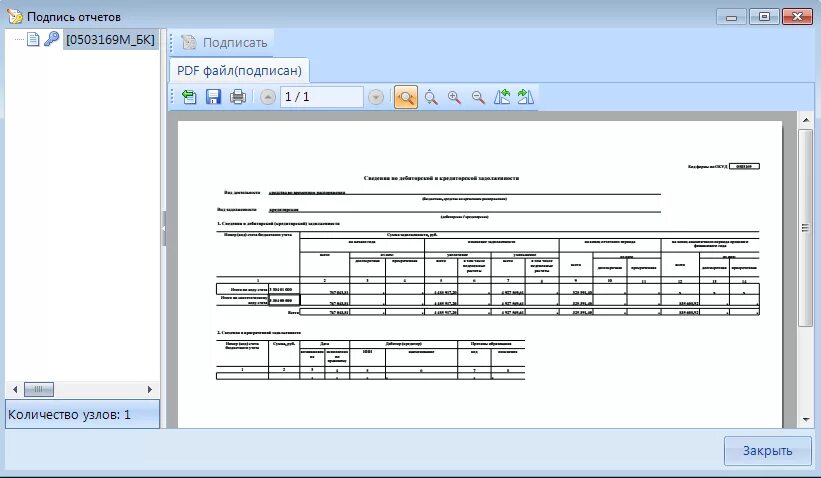Viewport: 821px width, 478px height.
Task: Select the [0503169M_БК] tree node
Action: coord(110,40)
